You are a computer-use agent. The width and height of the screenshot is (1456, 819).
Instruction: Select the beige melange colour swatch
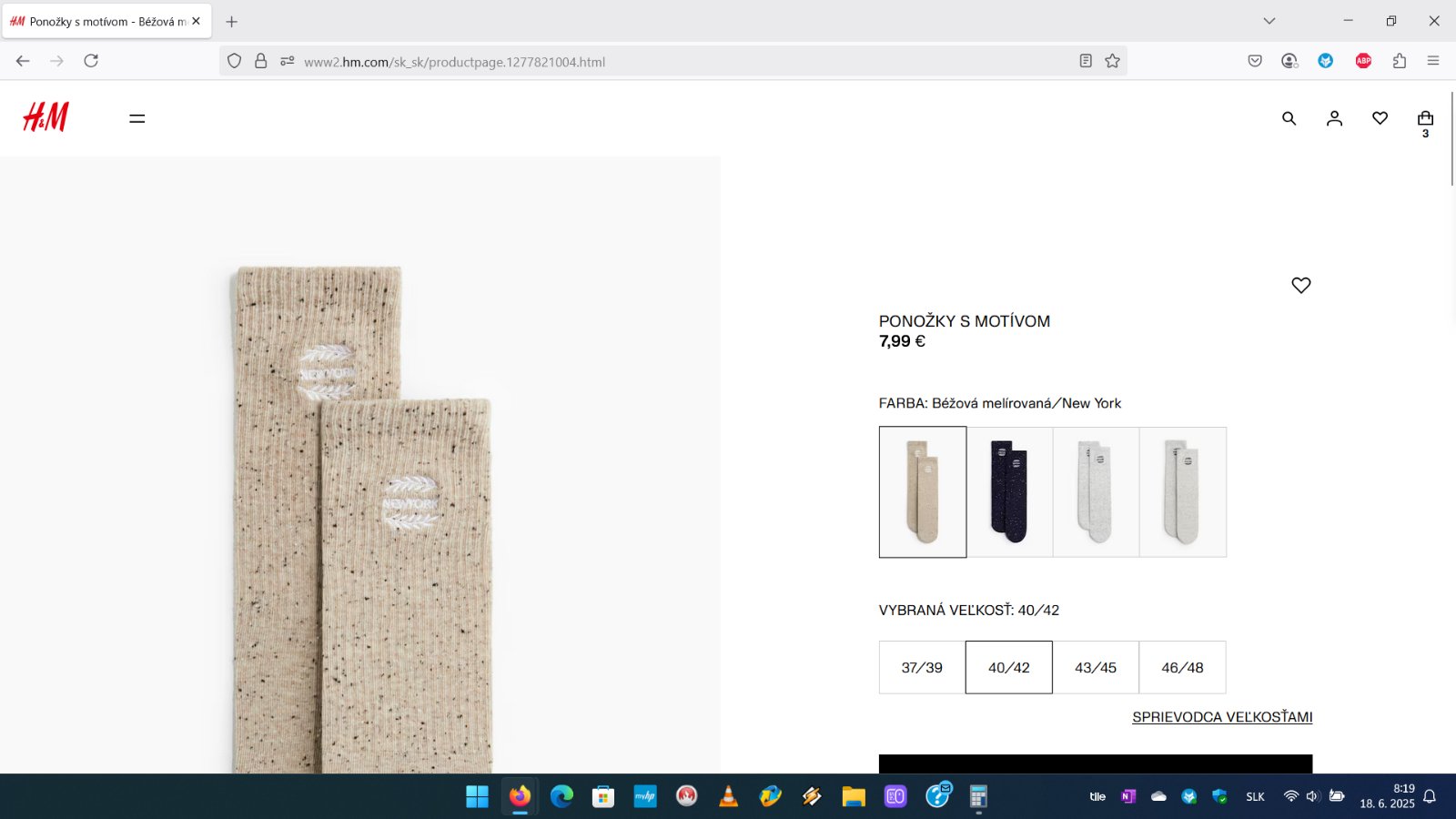[x=923, y=491]
